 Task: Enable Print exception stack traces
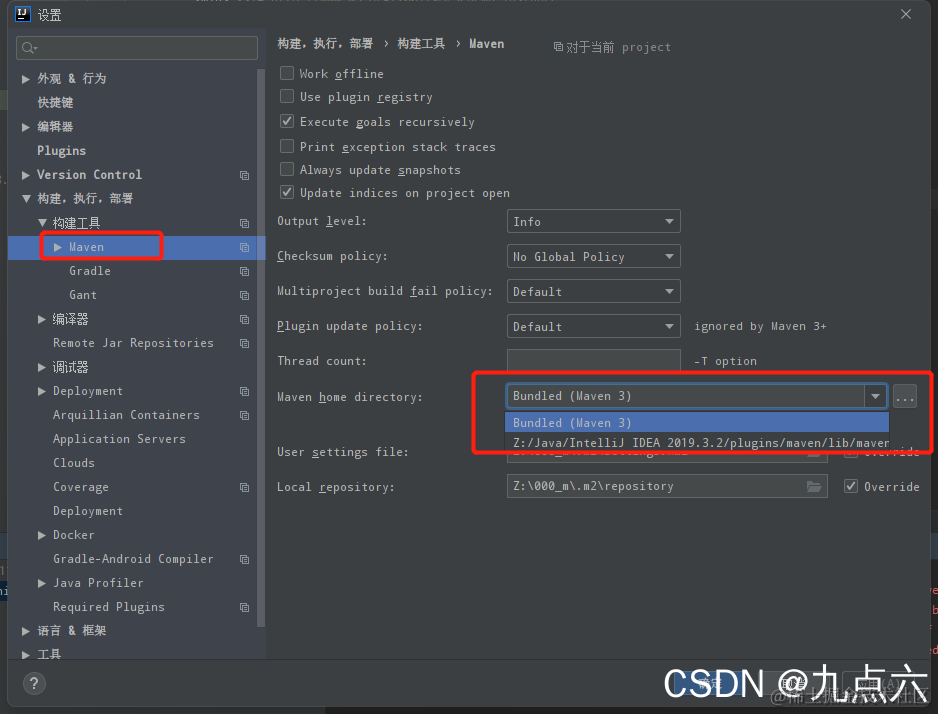pos(287,147)
